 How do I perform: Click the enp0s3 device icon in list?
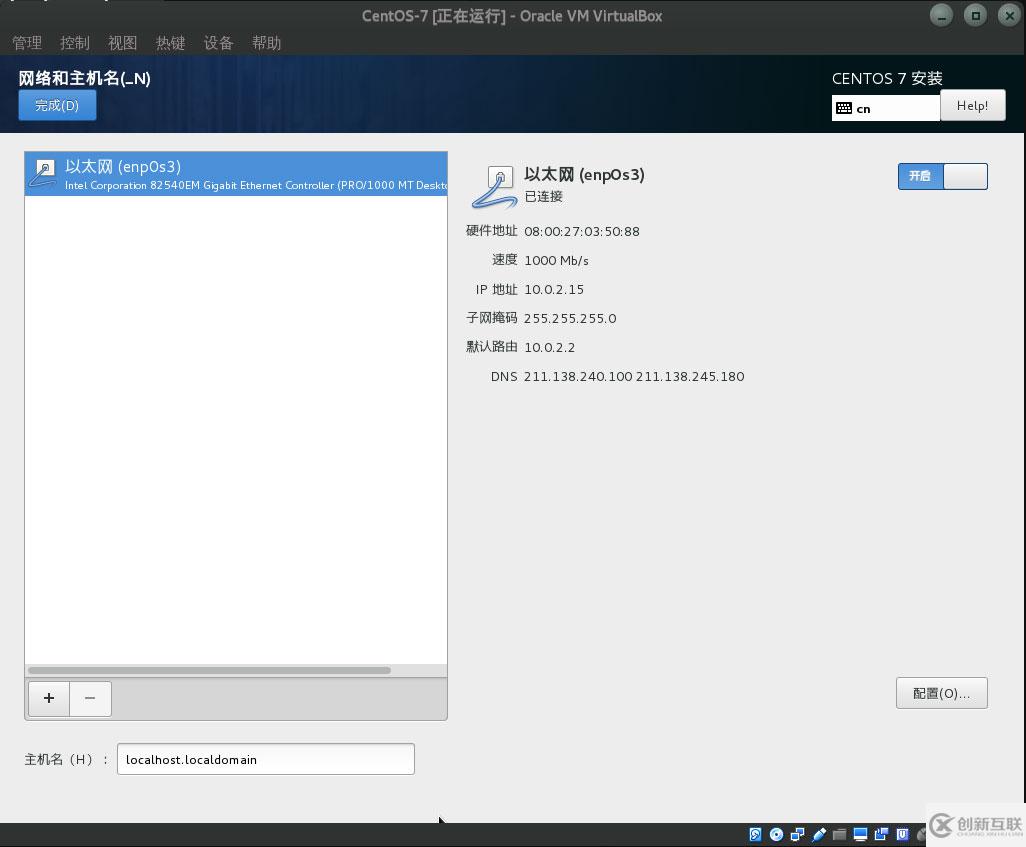[x=43, y=173]
